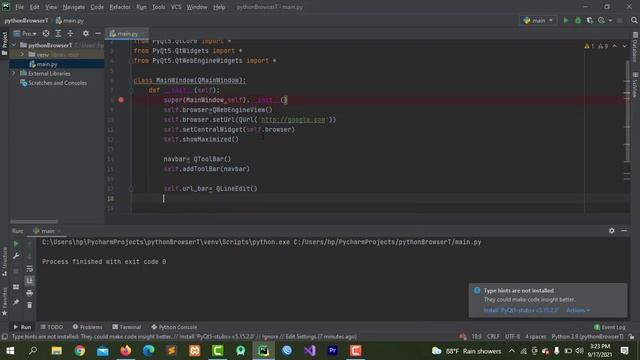
Task: Toggle soft-wrap in Run console
Action: 29,269
